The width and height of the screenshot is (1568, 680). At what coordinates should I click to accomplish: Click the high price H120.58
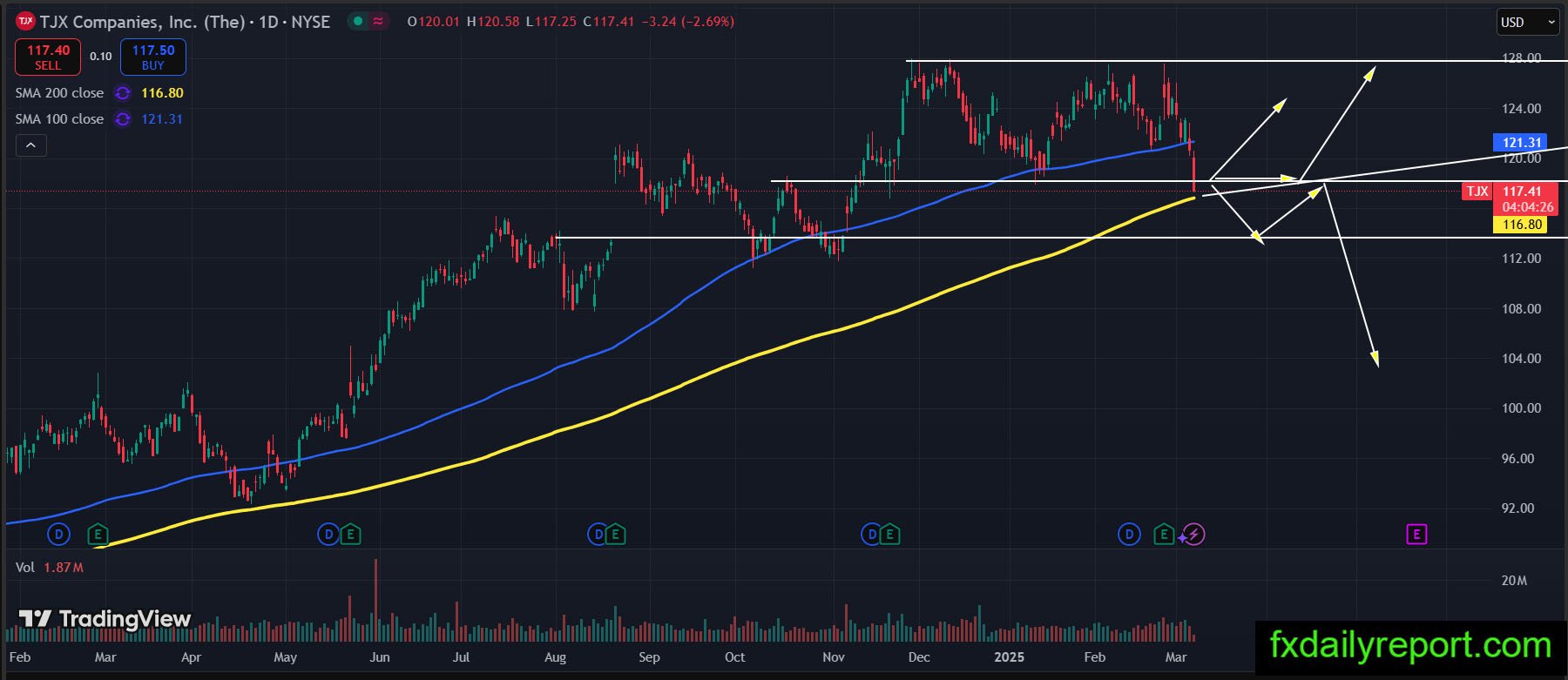click(493, 22)
